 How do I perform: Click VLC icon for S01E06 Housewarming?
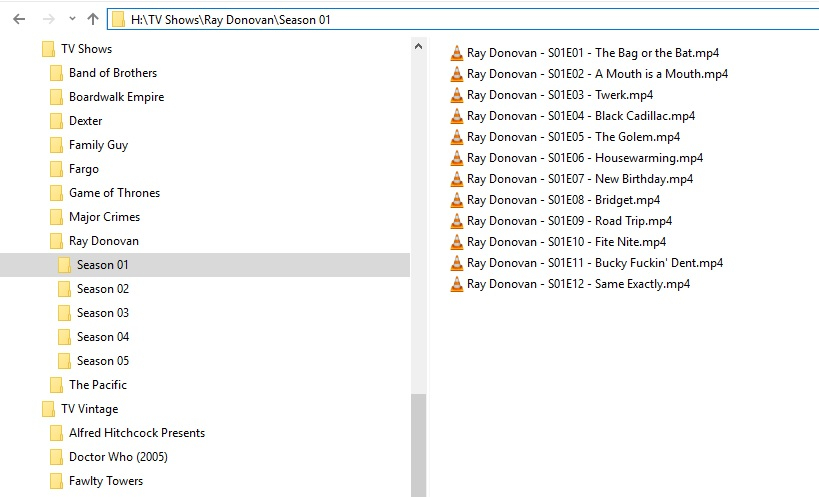(457, 158)
